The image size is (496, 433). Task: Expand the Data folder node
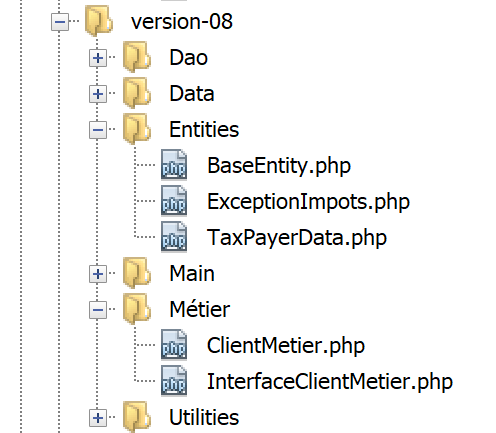98,94
